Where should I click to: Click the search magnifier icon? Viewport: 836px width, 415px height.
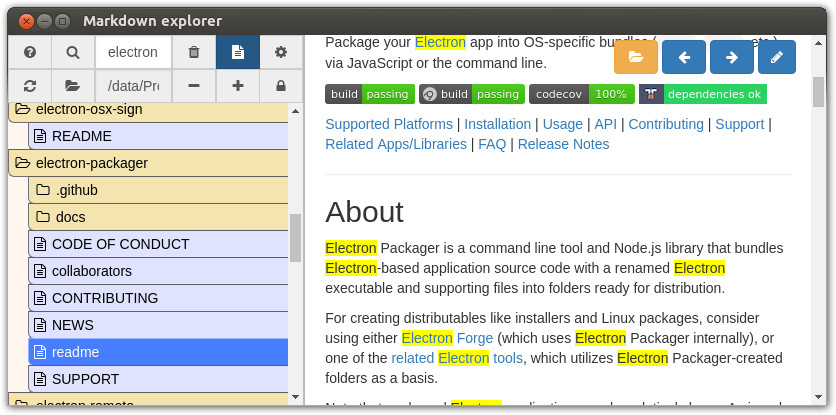pos(73,52)
